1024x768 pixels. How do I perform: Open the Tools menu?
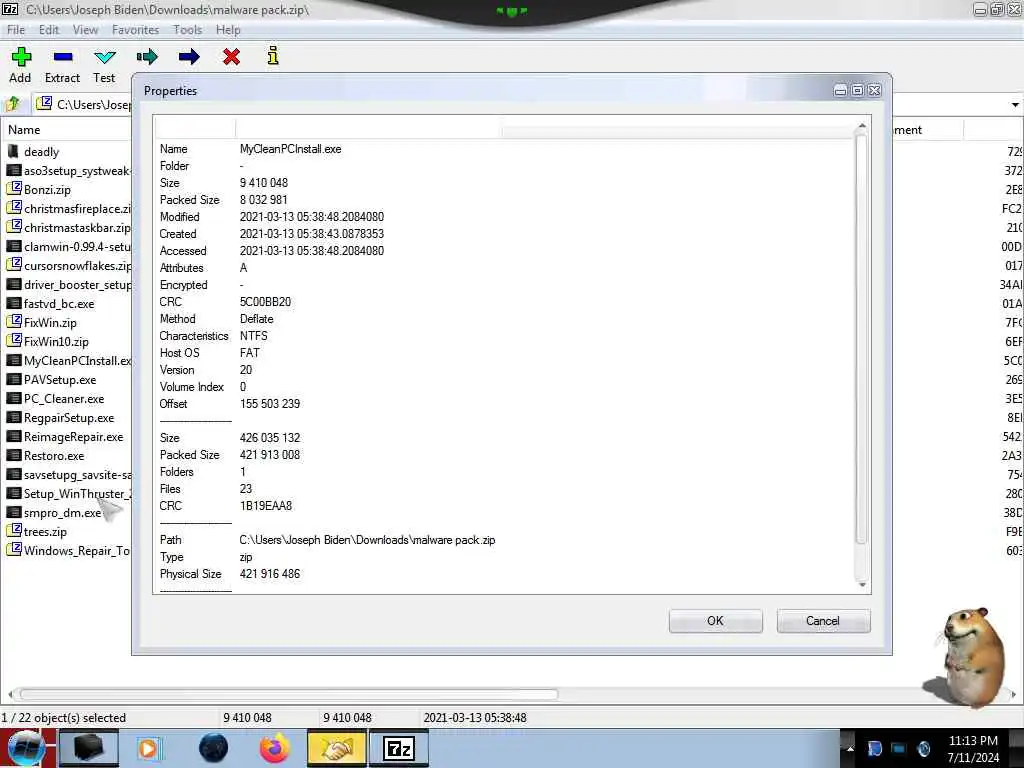pos(187,29)
